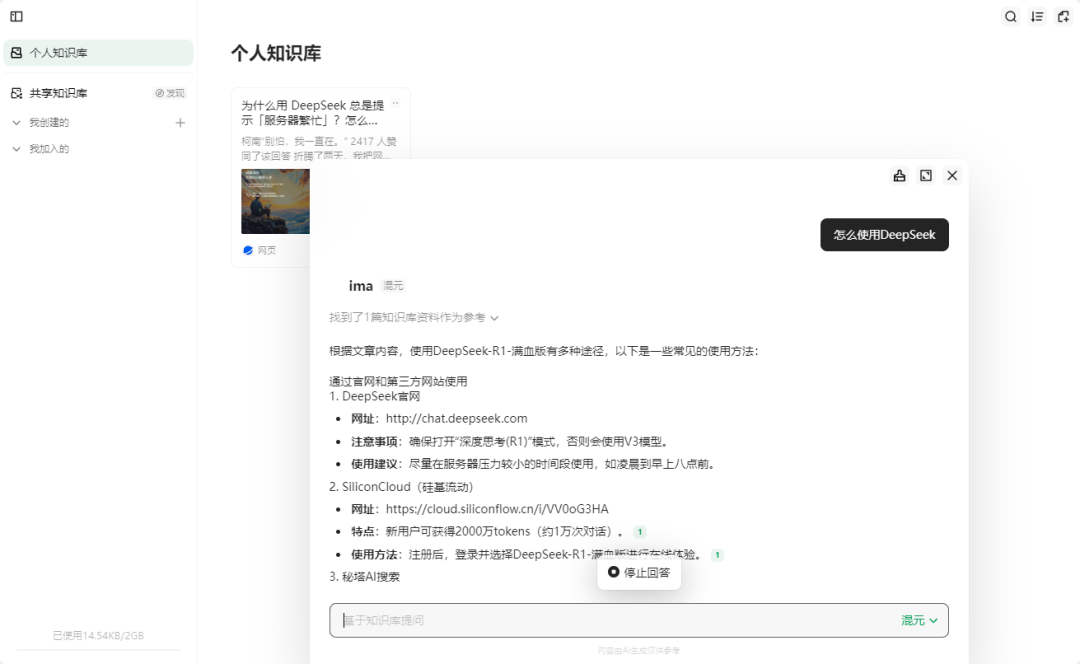Click the 1. DeepSeek官网 heading

pos(375,396)
